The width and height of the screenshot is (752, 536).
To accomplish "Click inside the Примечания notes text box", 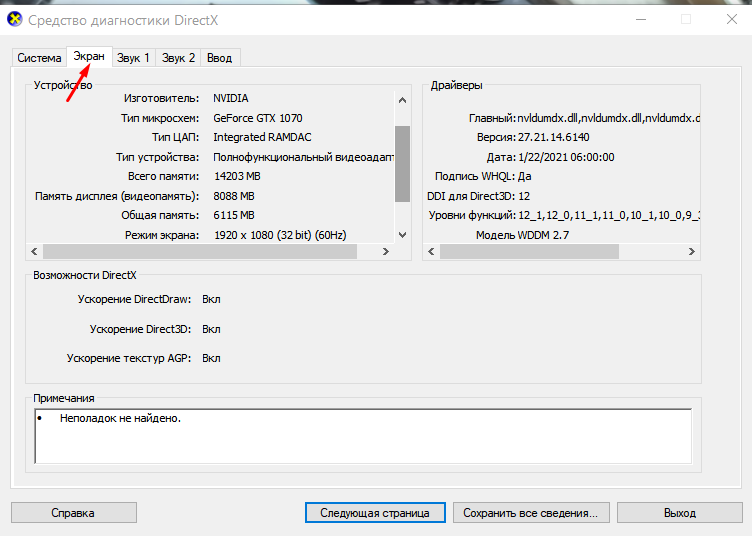I will [x=362, y=436].
